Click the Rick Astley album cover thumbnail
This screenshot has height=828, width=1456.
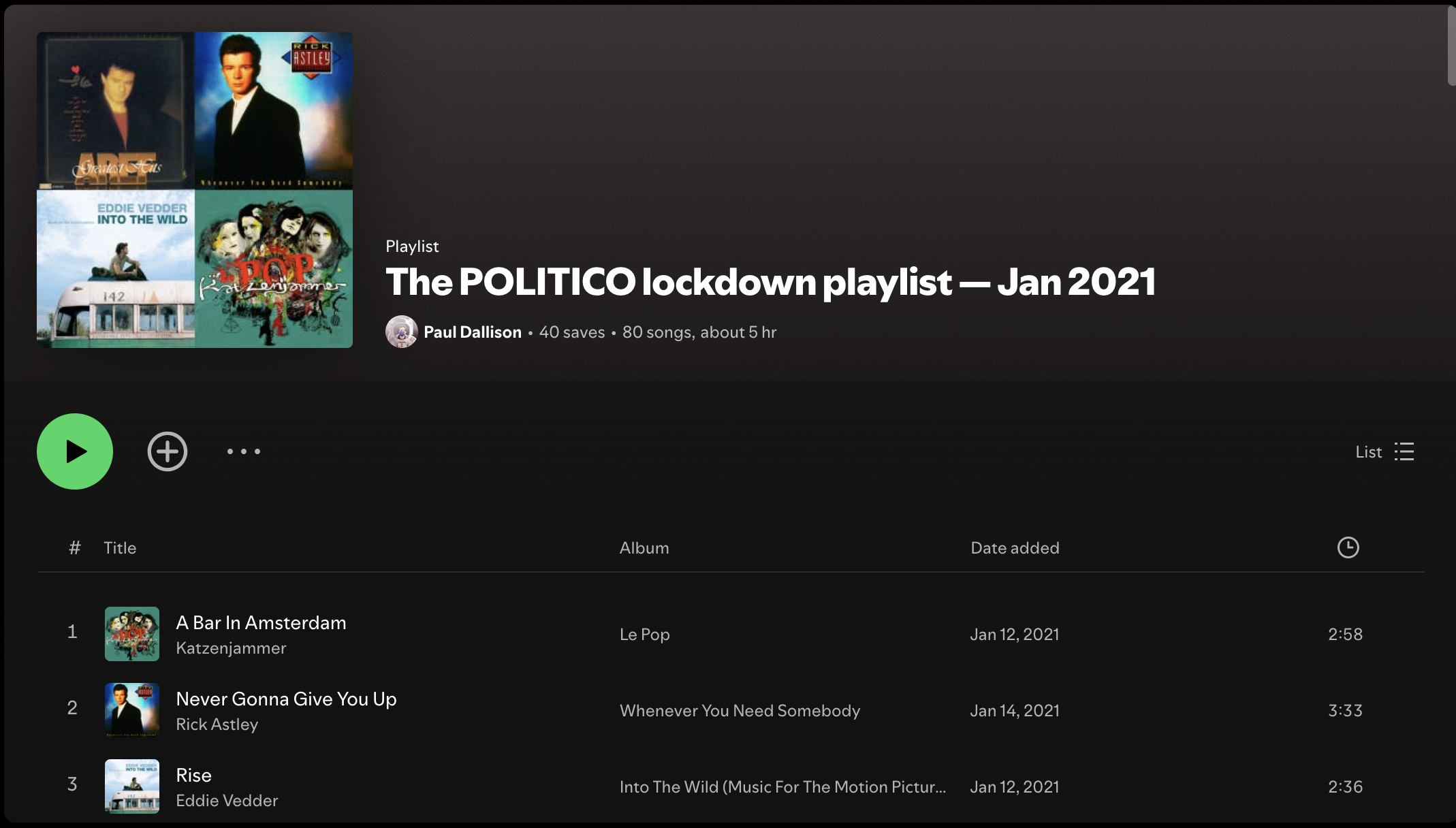point(132,710)
